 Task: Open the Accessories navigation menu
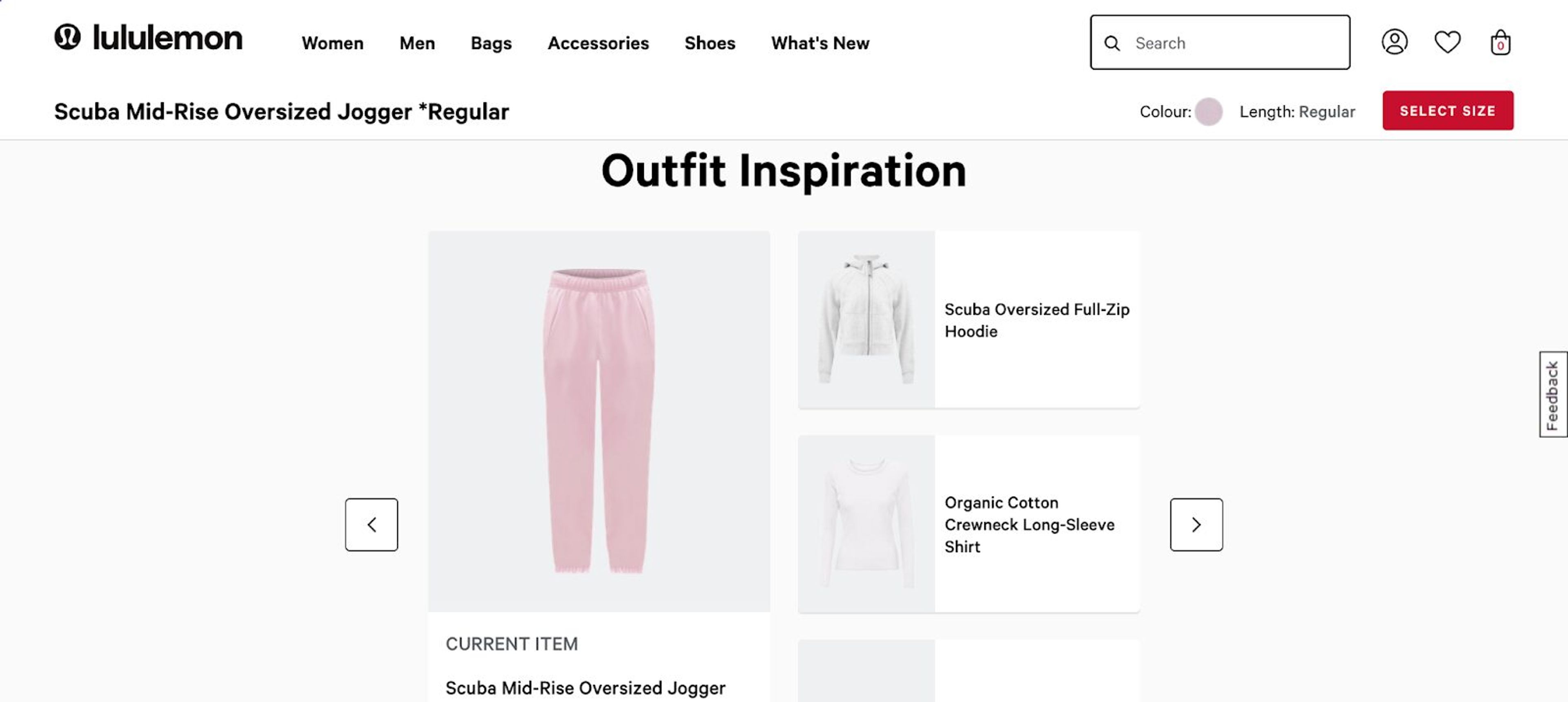point(598,43)
